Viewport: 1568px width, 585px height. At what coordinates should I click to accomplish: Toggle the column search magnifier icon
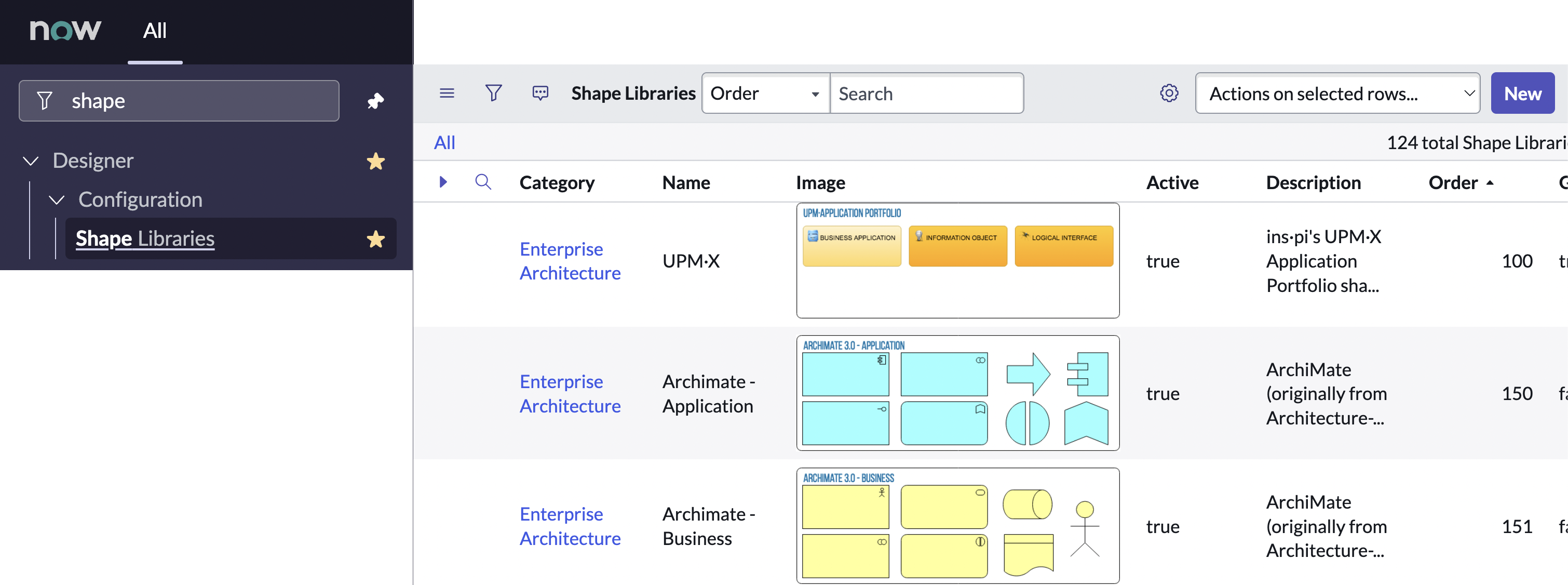click(x=483, y=182)
